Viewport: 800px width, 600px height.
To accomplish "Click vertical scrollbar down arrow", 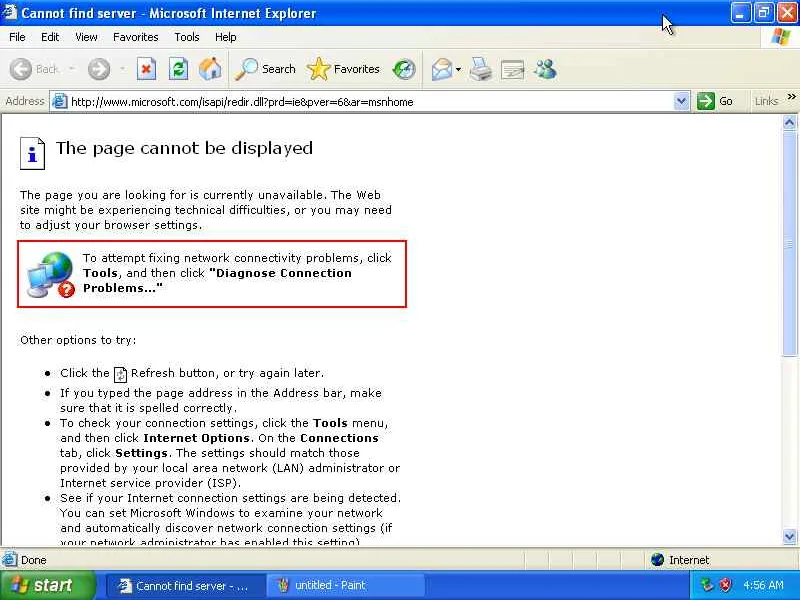I will [x=789, y=536].
